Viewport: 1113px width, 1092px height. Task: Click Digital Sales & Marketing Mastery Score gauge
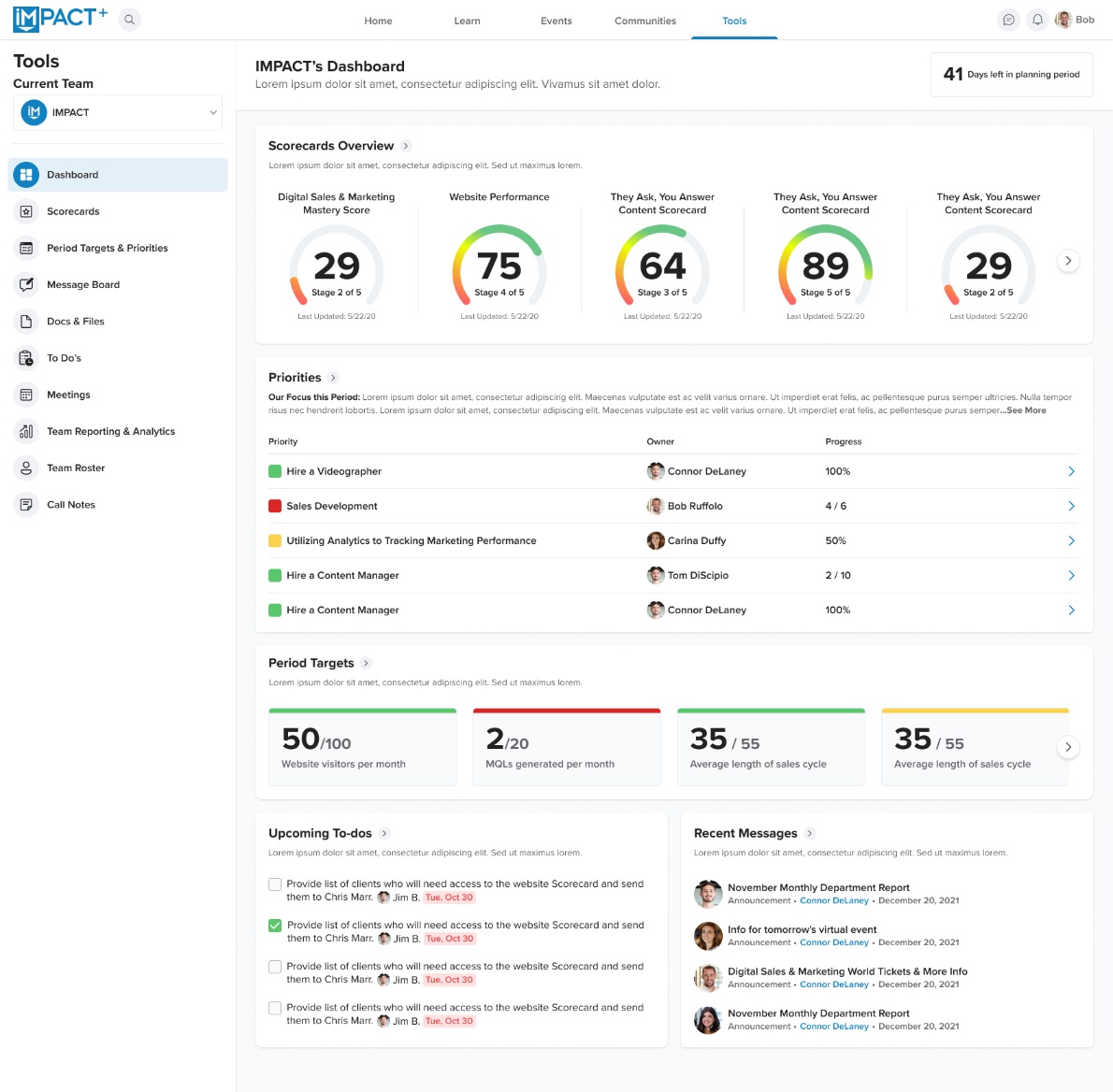pos(337,267)
